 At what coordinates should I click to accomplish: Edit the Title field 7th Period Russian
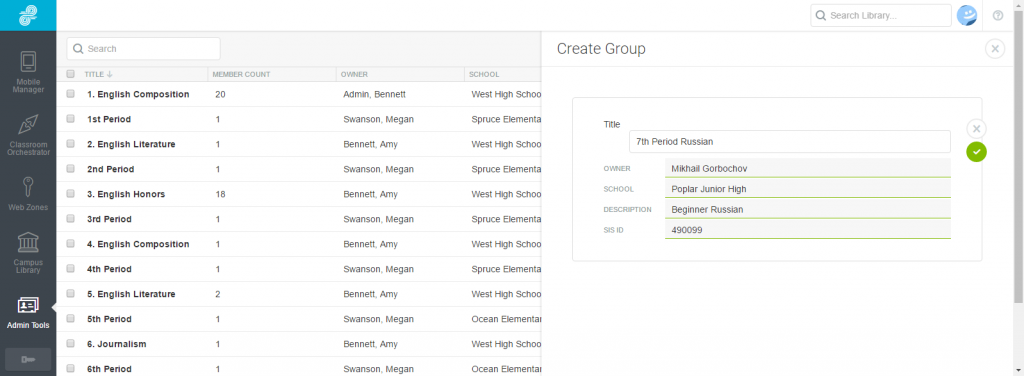point(790,141)
